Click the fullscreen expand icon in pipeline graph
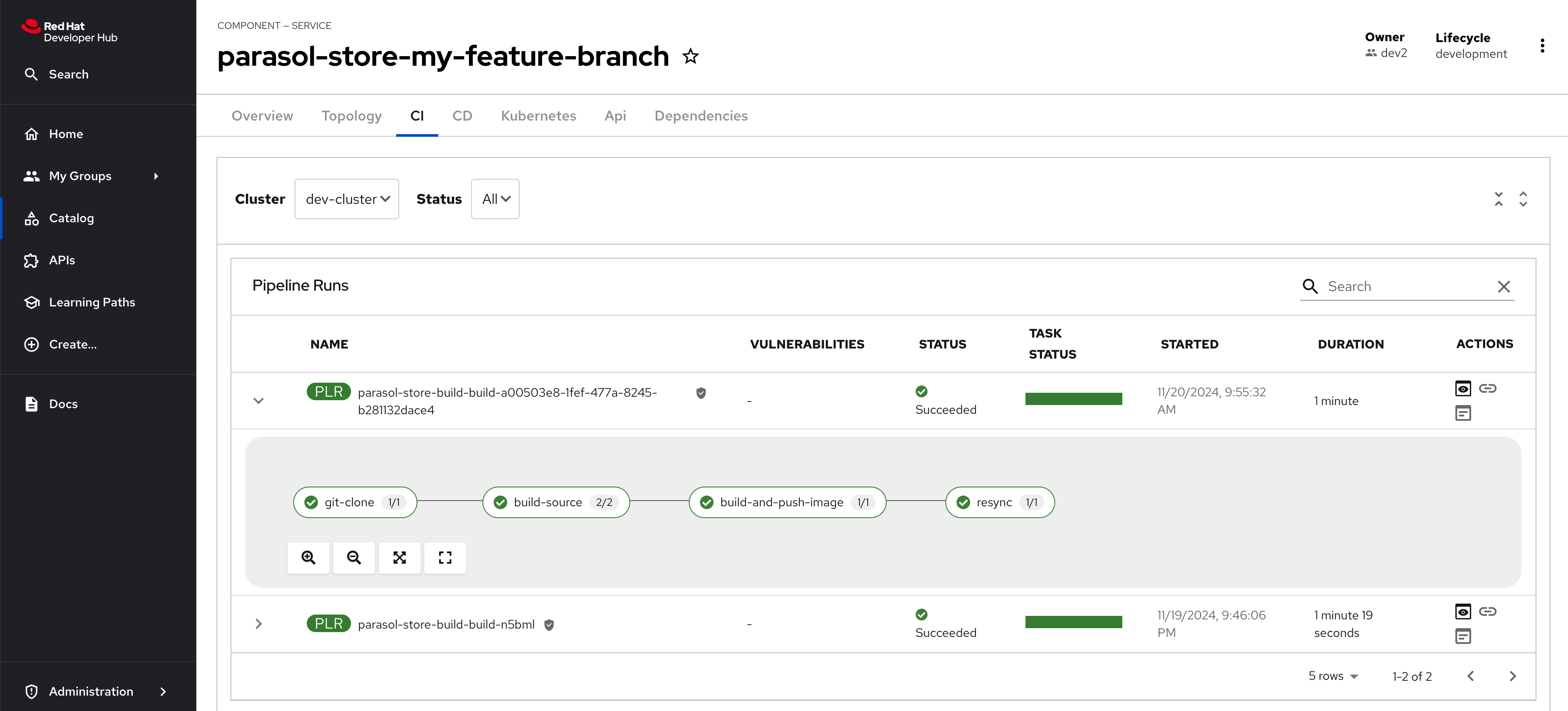Image resolution: width=1568 pixels, height=711 pixels. point(445,557)
